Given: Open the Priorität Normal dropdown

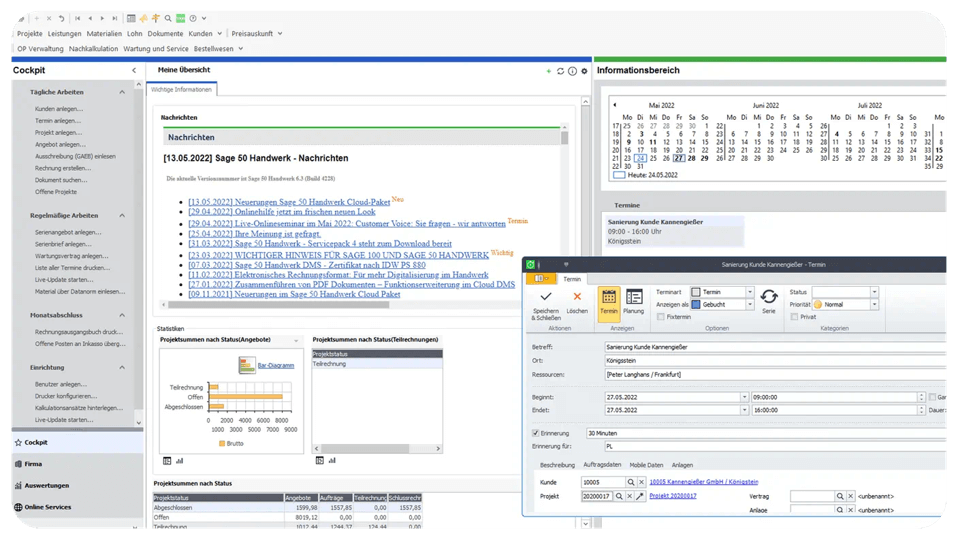Looking at the screenshot, I should tap(874, 304).
